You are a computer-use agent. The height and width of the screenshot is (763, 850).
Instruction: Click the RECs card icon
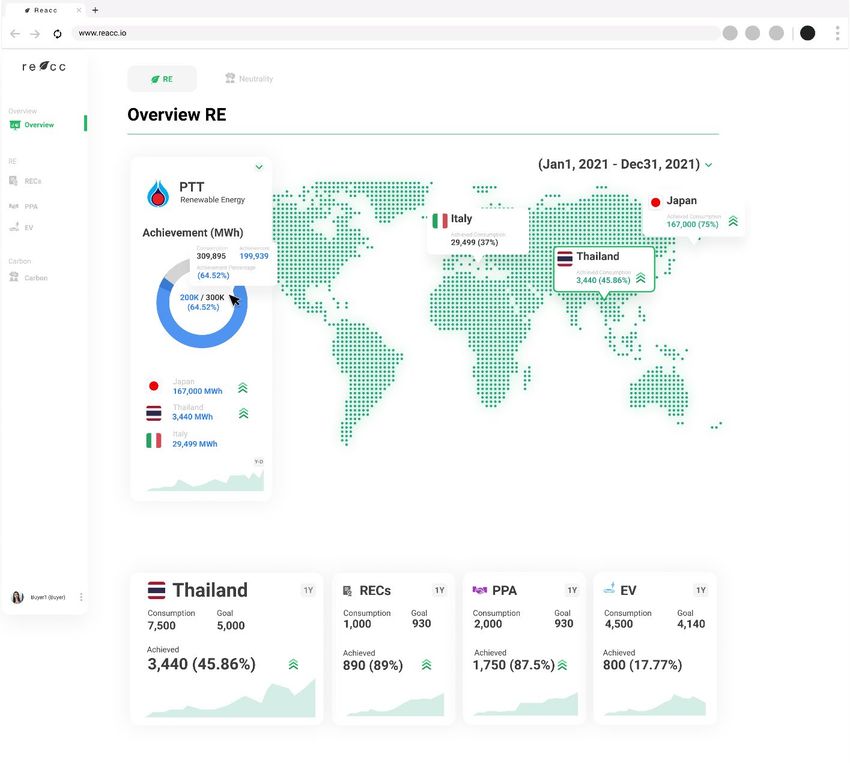(x=347, y=590)
